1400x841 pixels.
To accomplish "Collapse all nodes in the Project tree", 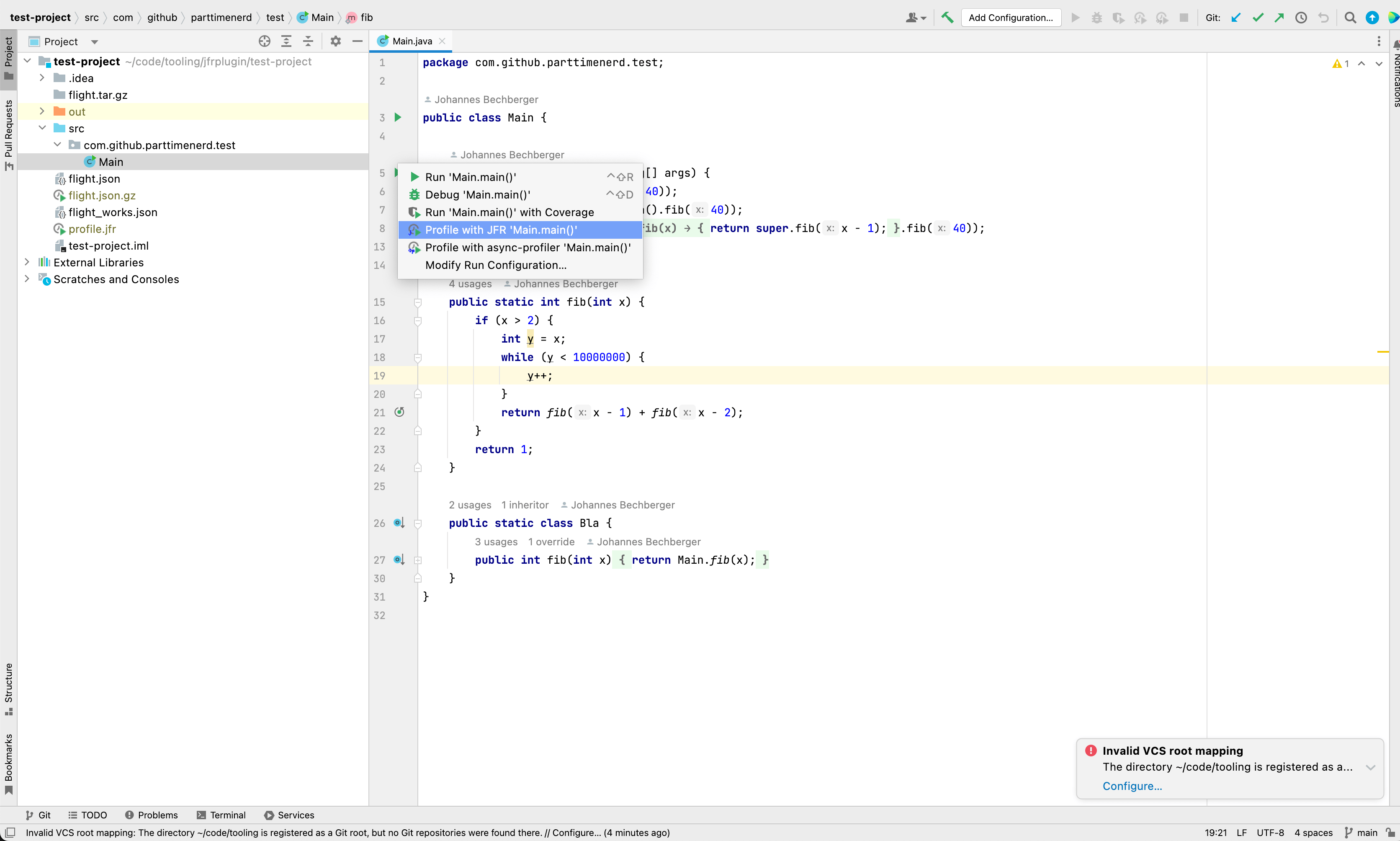I will point(308,41).
